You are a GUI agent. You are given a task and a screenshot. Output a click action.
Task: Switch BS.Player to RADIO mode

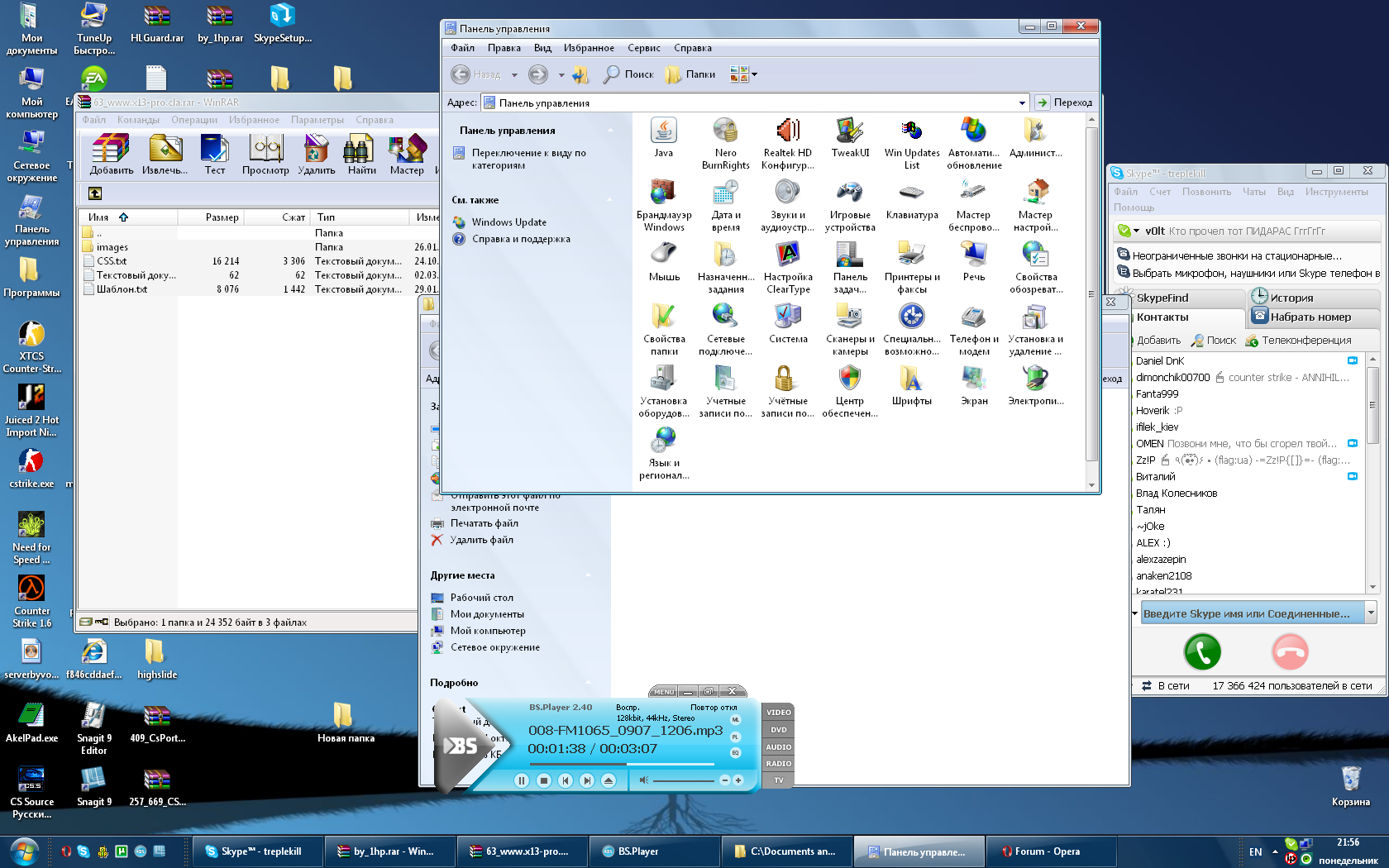778,764
